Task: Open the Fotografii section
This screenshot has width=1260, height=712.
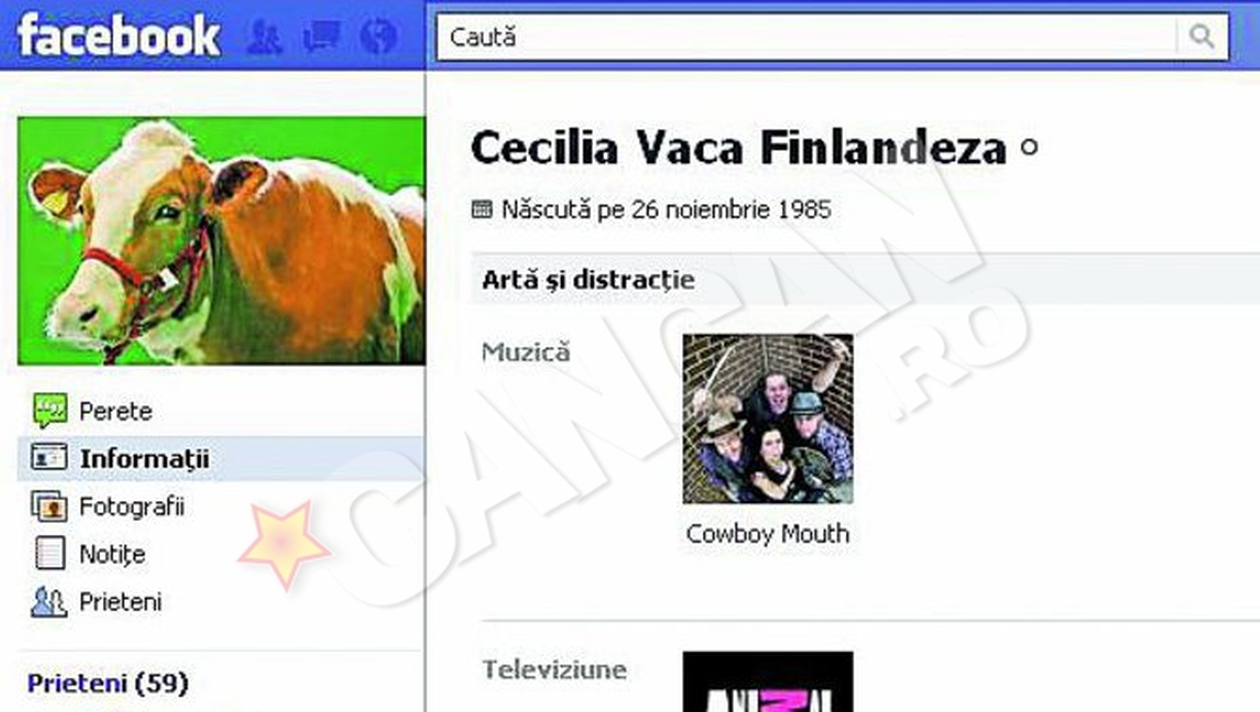Action: pos(132,507)
